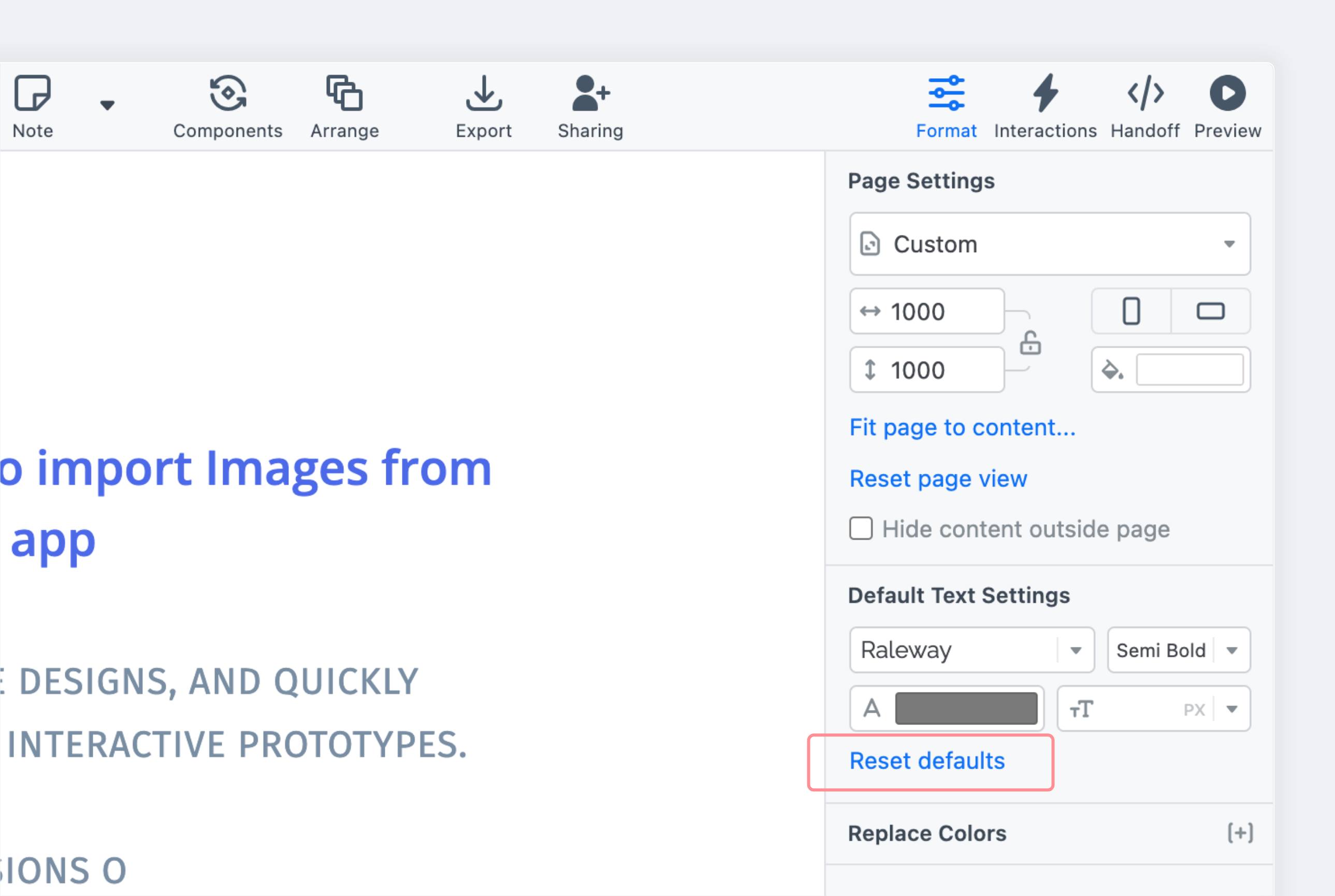Viewport: 1335px width, 896px height.
Task: Select portrait page orientation
Action: (1131, 311)
